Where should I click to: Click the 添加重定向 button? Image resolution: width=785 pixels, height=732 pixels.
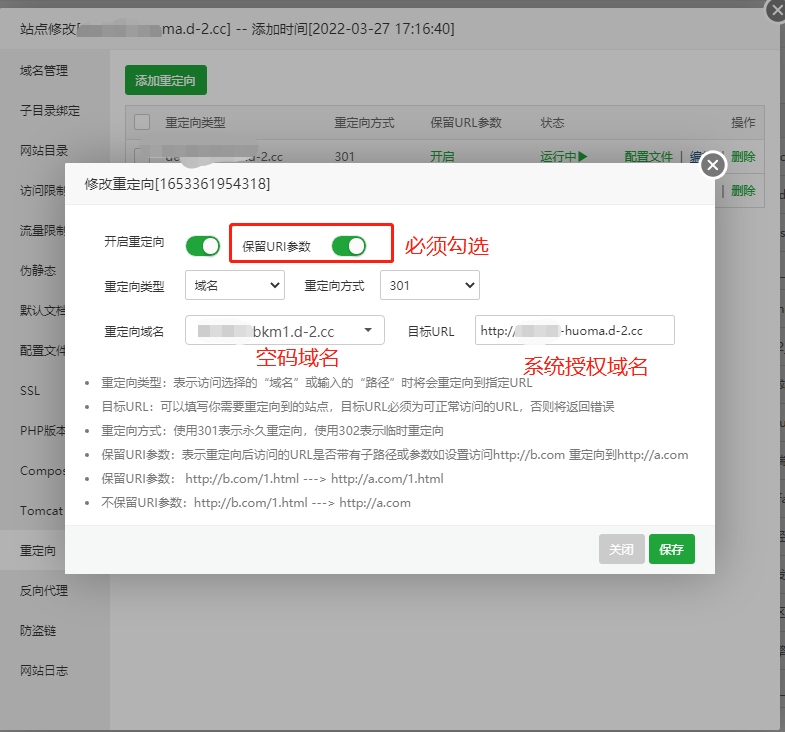click(165, 80)
